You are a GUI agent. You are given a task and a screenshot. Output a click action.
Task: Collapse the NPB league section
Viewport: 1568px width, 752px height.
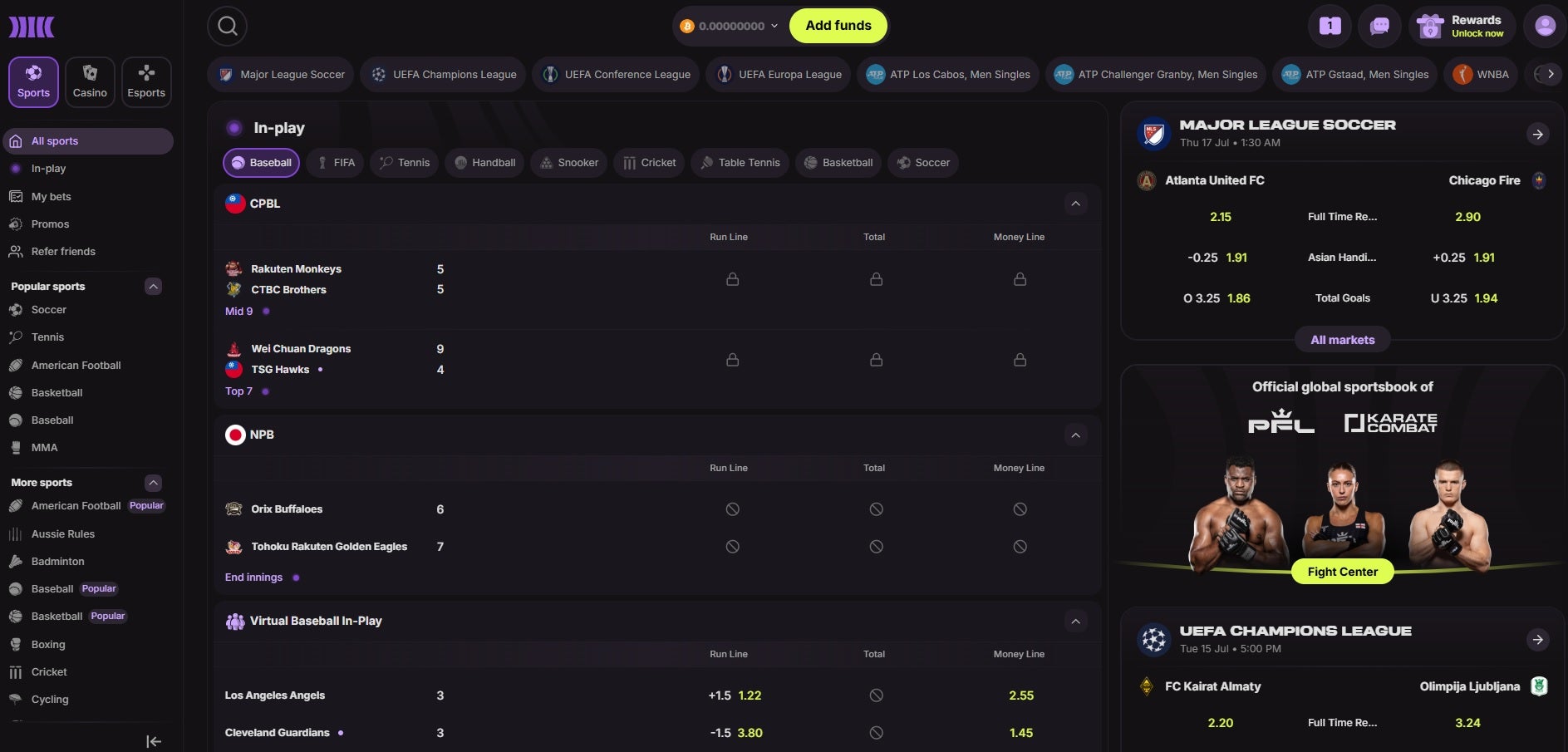point(1075,435)
